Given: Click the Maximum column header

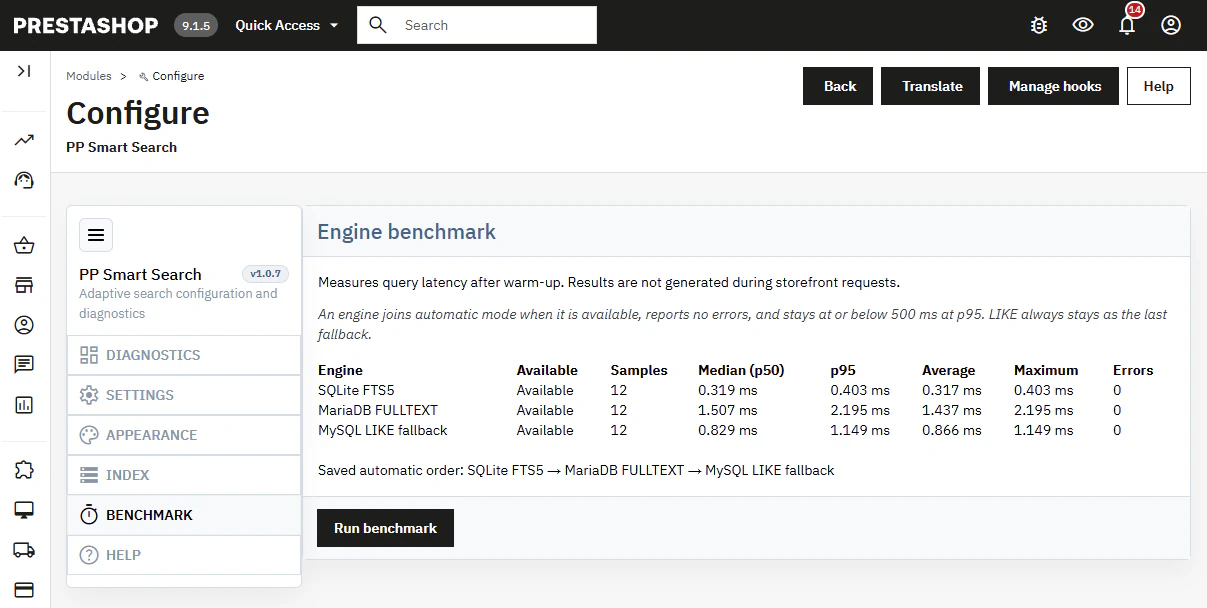Looking at the screenshot, I should click(x=1046, y=370).
